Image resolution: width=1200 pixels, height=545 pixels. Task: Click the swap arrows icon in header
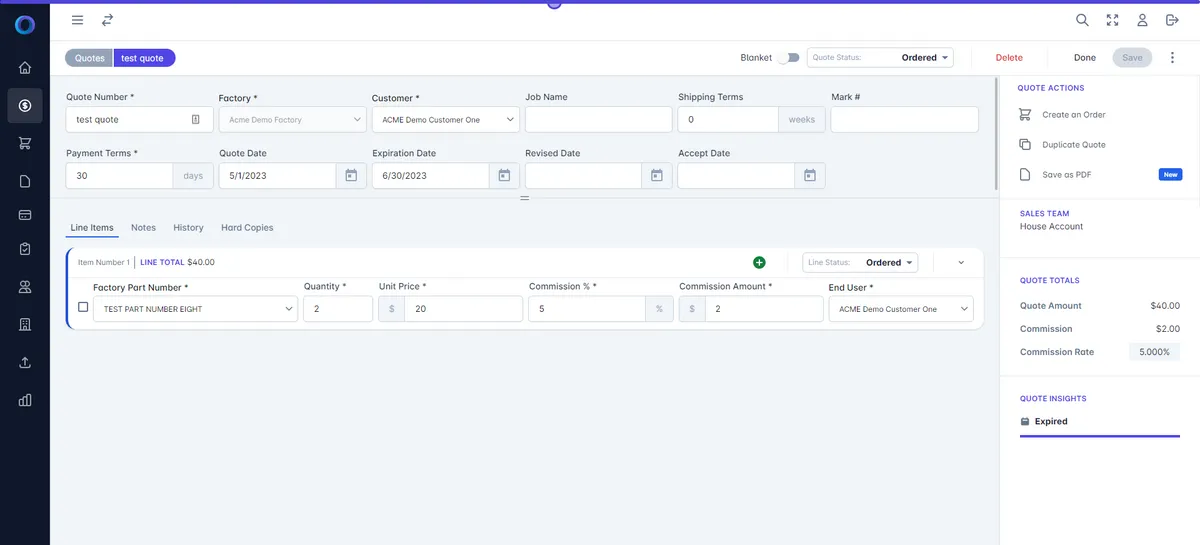coord(108,20)
